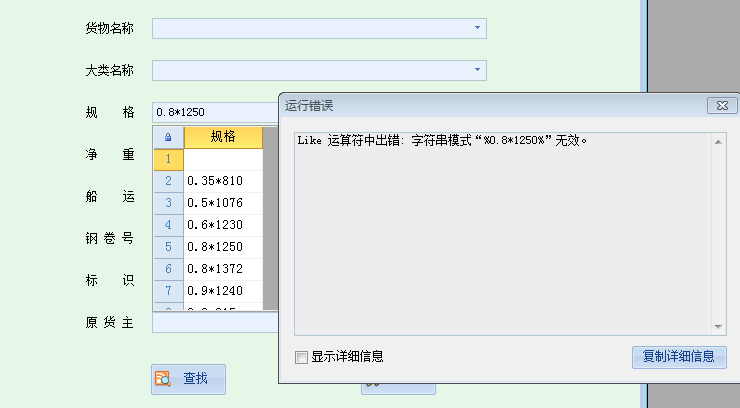
Task: Click the 查找 search button
Action: click(x=188, y=379)
